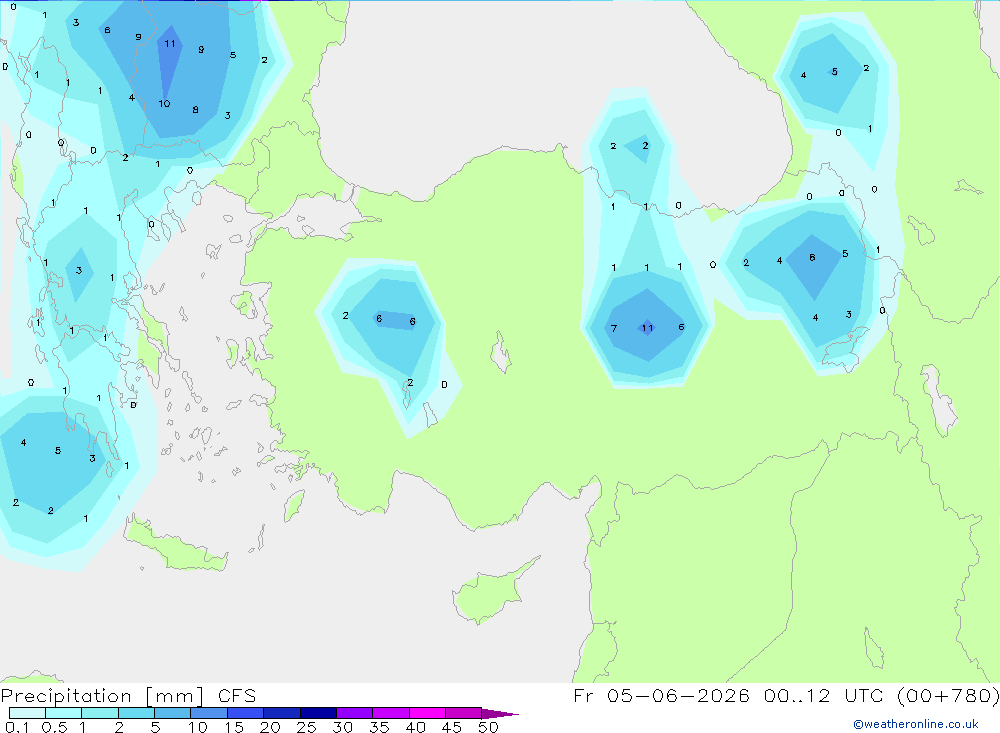Viewport: 1000px width, 733px height.
Task: Select the precipitation value '10' on the map
Action: point(164,103)
